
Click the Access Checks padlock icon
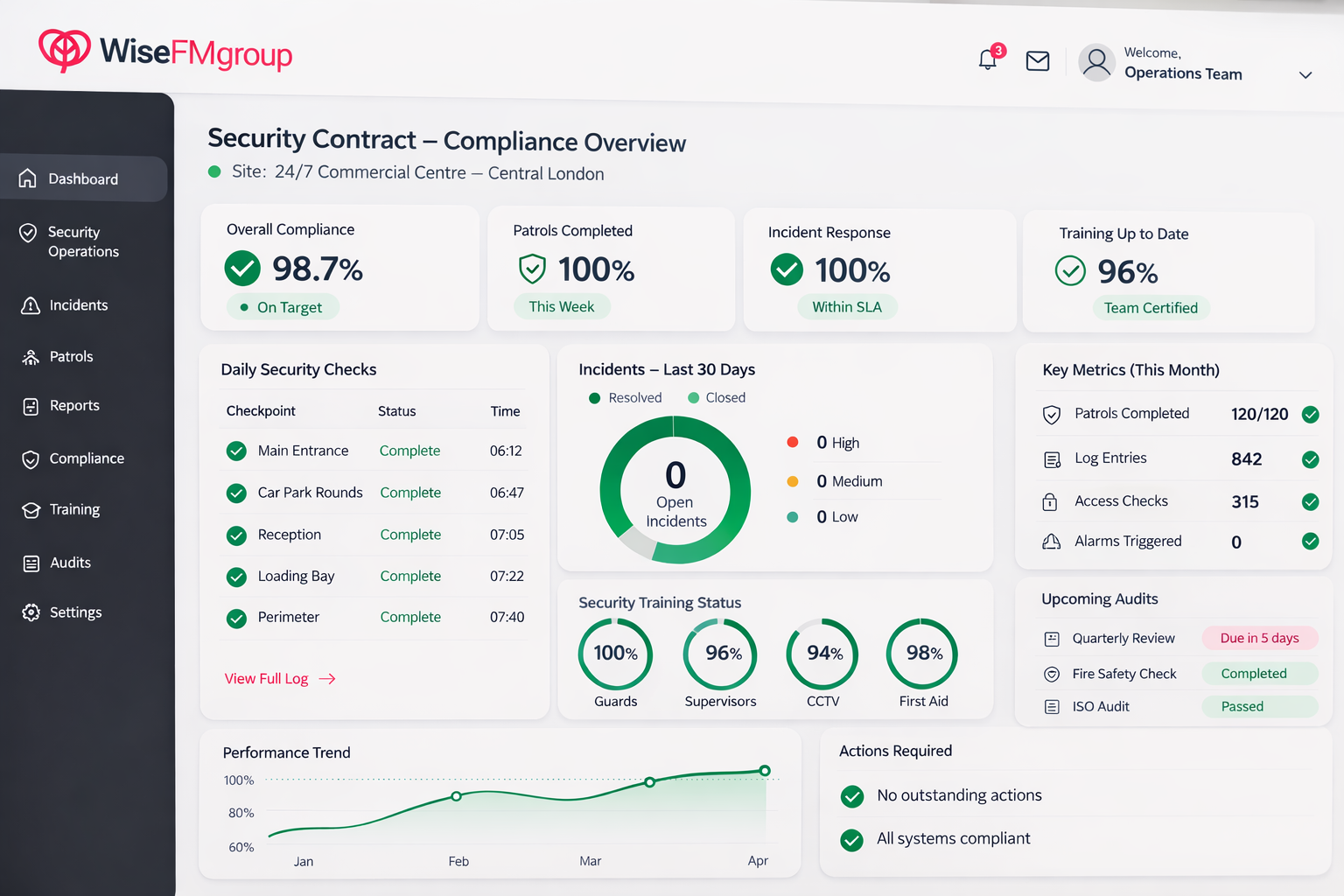(1050, 501)
